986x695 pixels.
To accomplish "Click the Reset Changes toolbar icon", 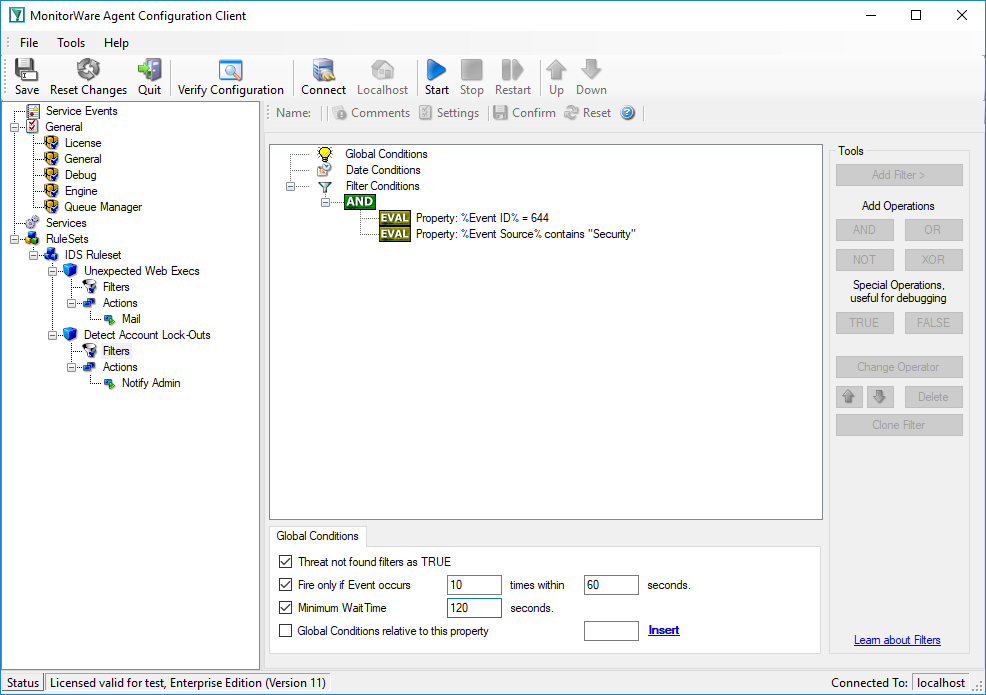I will coord(88,70).
